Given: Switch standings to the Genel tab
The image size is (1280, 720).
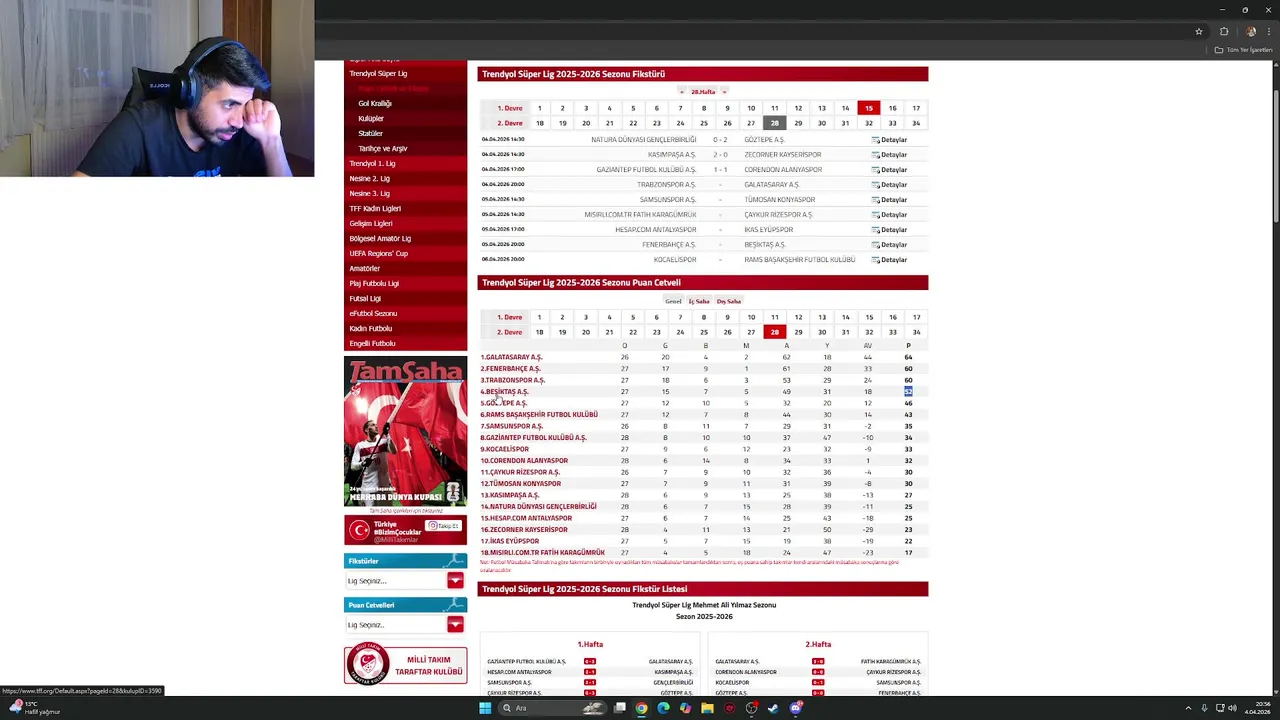Looking at the screenshot, I should (x=673, y=301).
